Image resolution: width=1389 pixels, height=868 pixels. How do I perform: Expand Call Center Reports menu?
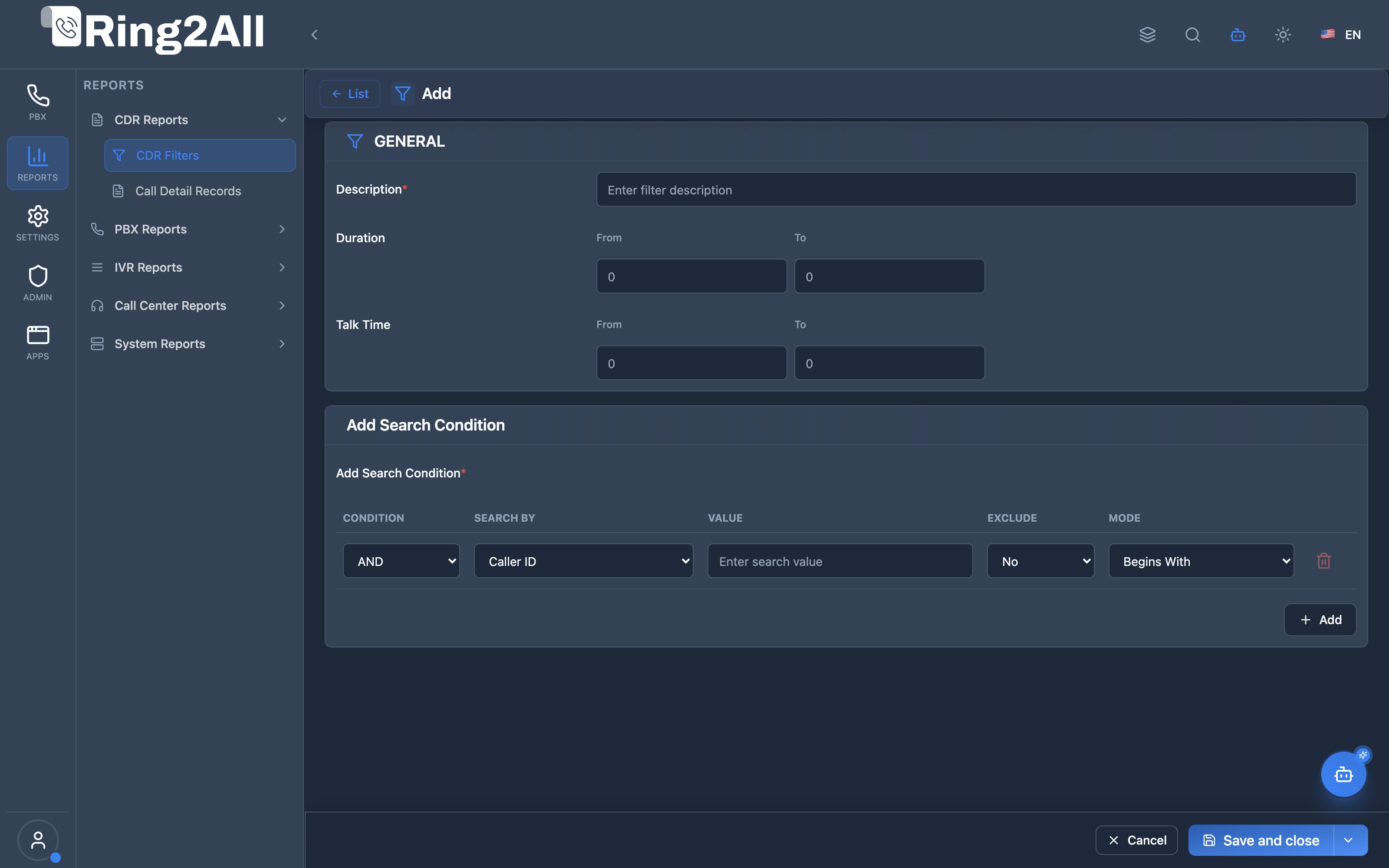pyautogui.click(x=188, y=306)
